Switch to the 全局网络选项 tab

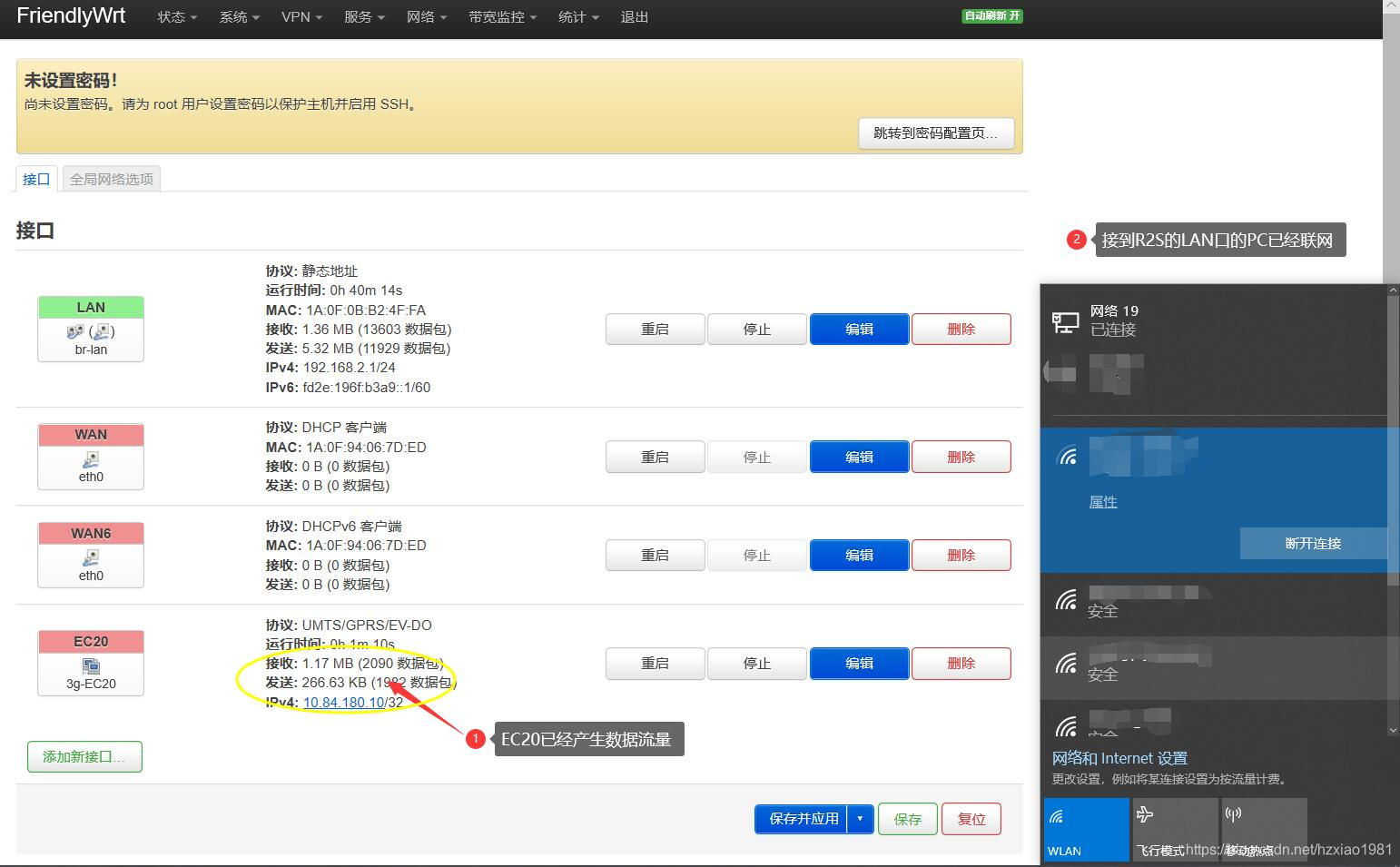tap(111, 178)
